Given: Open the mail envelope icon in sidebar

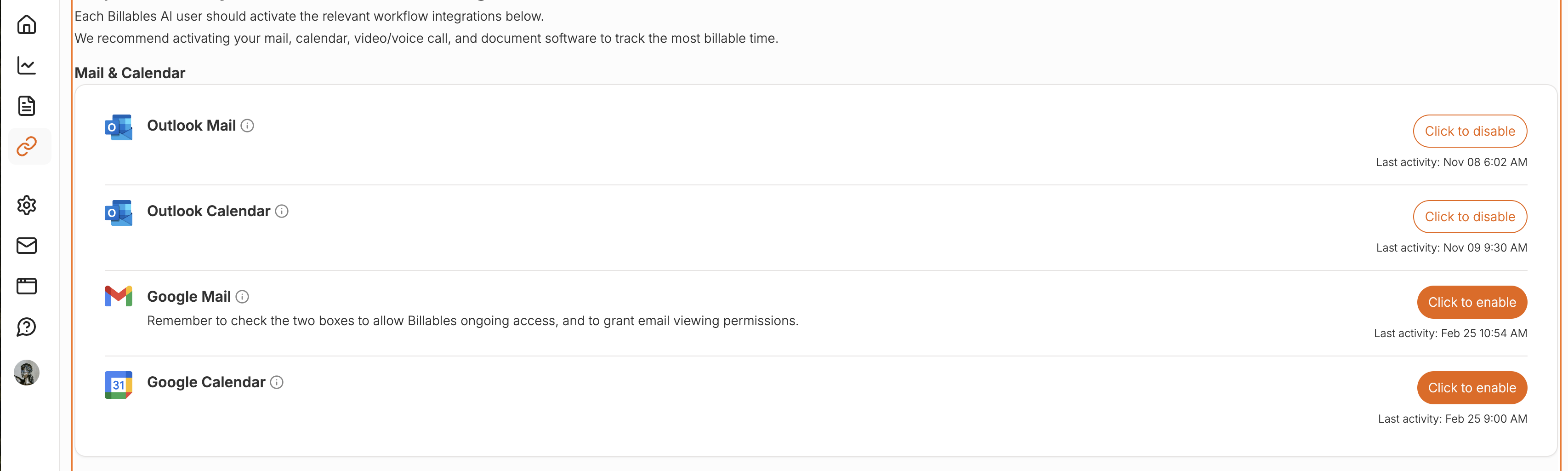Looking at the screenshot, I should coord(27,246).
